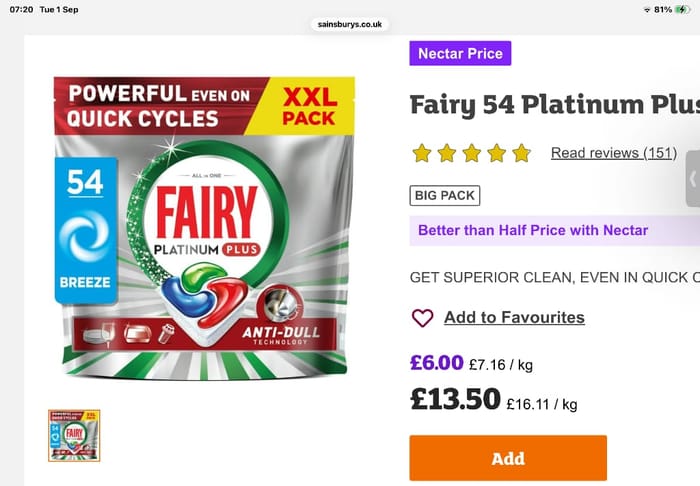Tap the sainsburys.co.uk address bar
Screen dimensions: 700x486
[350, 24]
